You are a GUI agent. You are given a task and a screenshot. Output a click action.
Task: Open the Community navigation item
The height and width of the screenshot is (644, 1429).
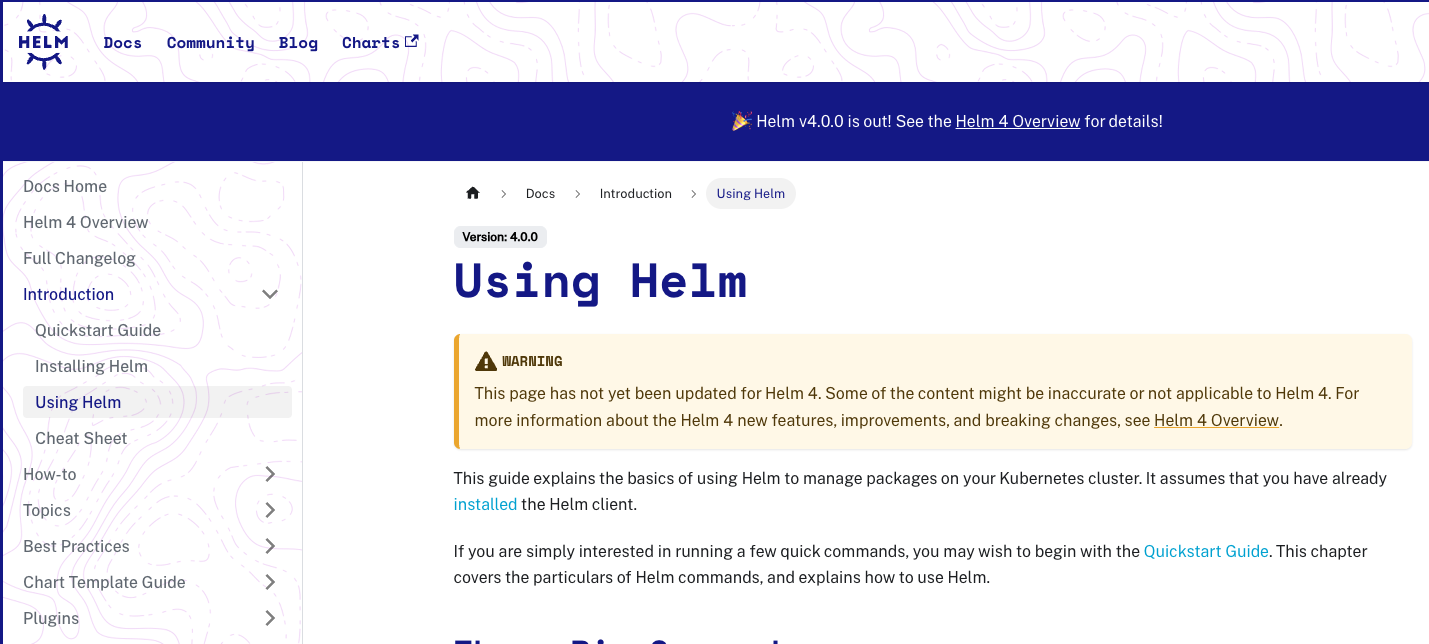[x=211, y=43]
